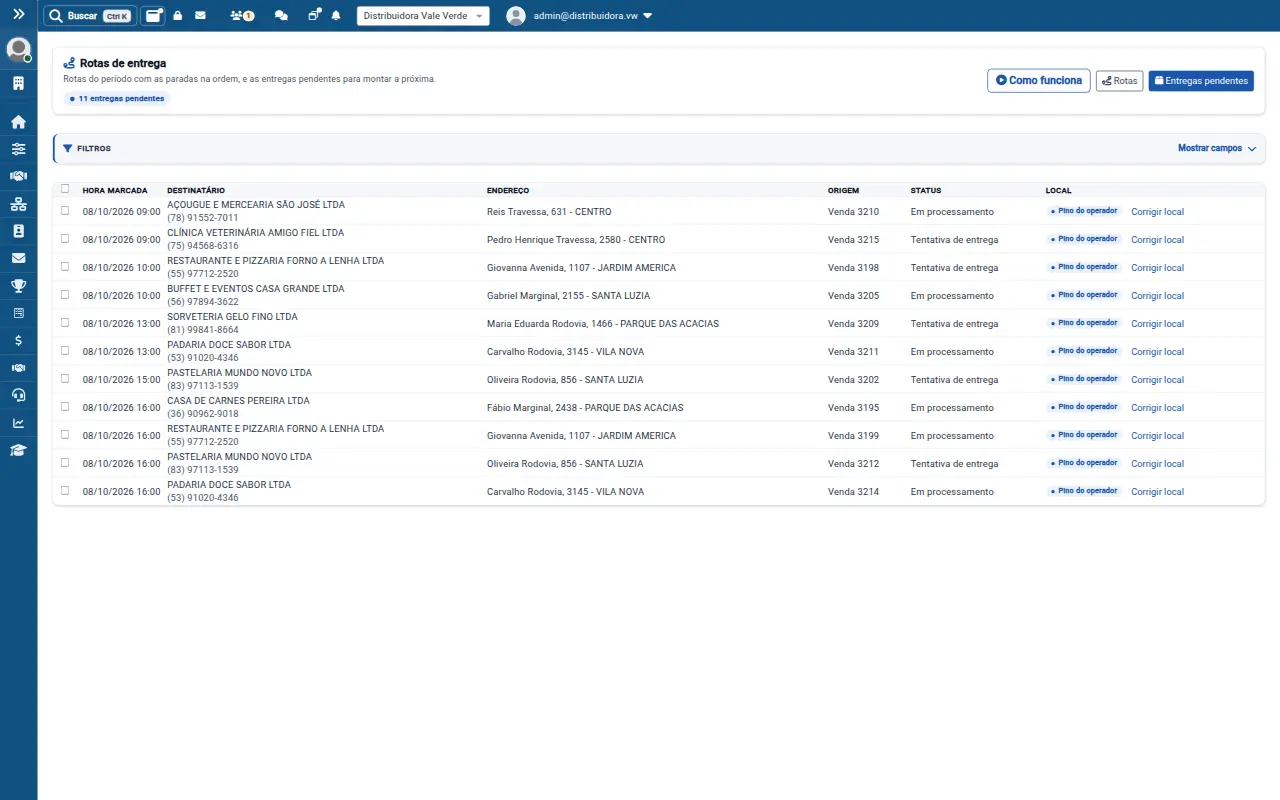1280x800 pixels.
Task: Open the lower handshake icon in the sidebar
Action: coord(18,368)
